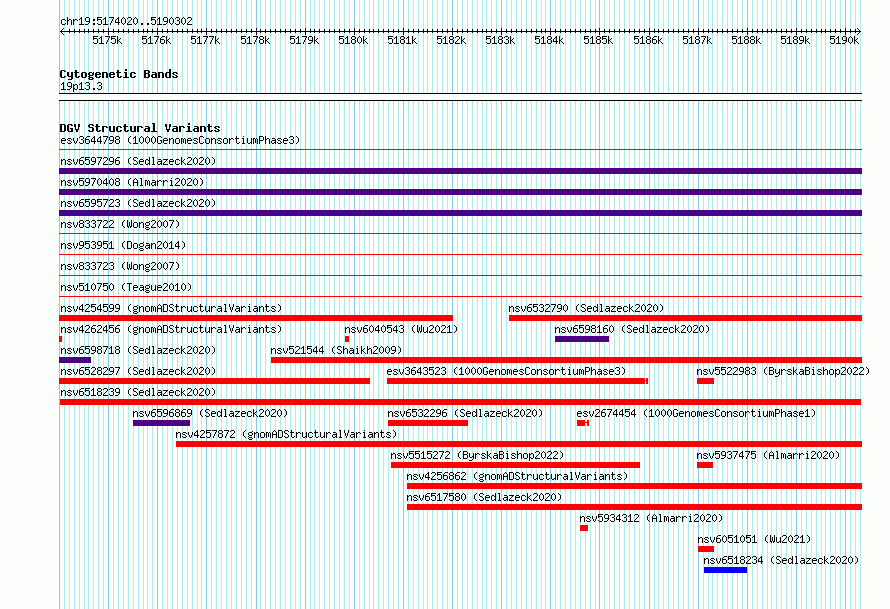Open the nsv6598718 purple variant feature
The width and height of the screenshot is (890, 609).
75,360
